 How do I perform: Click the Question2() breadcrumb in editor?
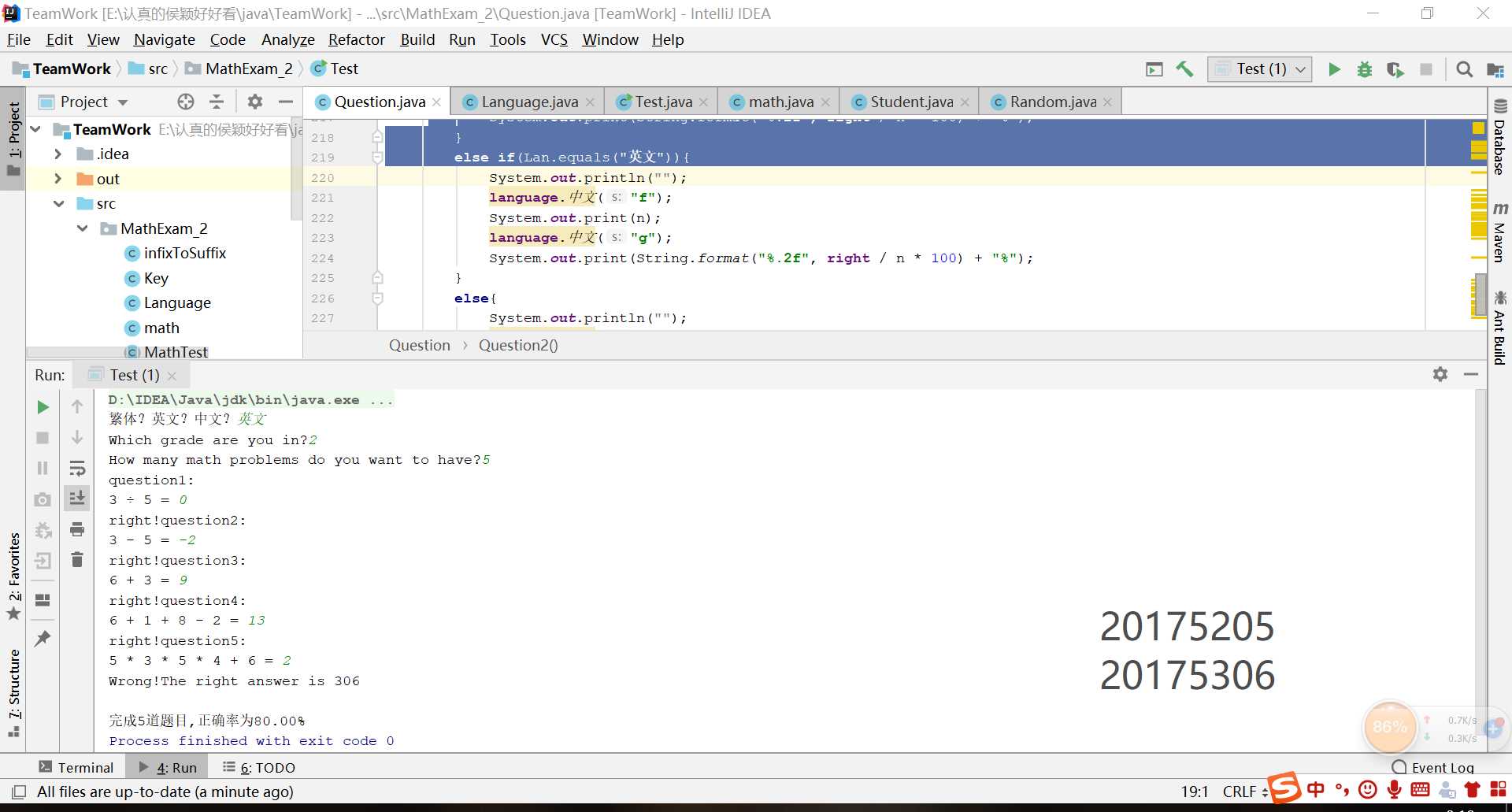(x=517, y=345)
